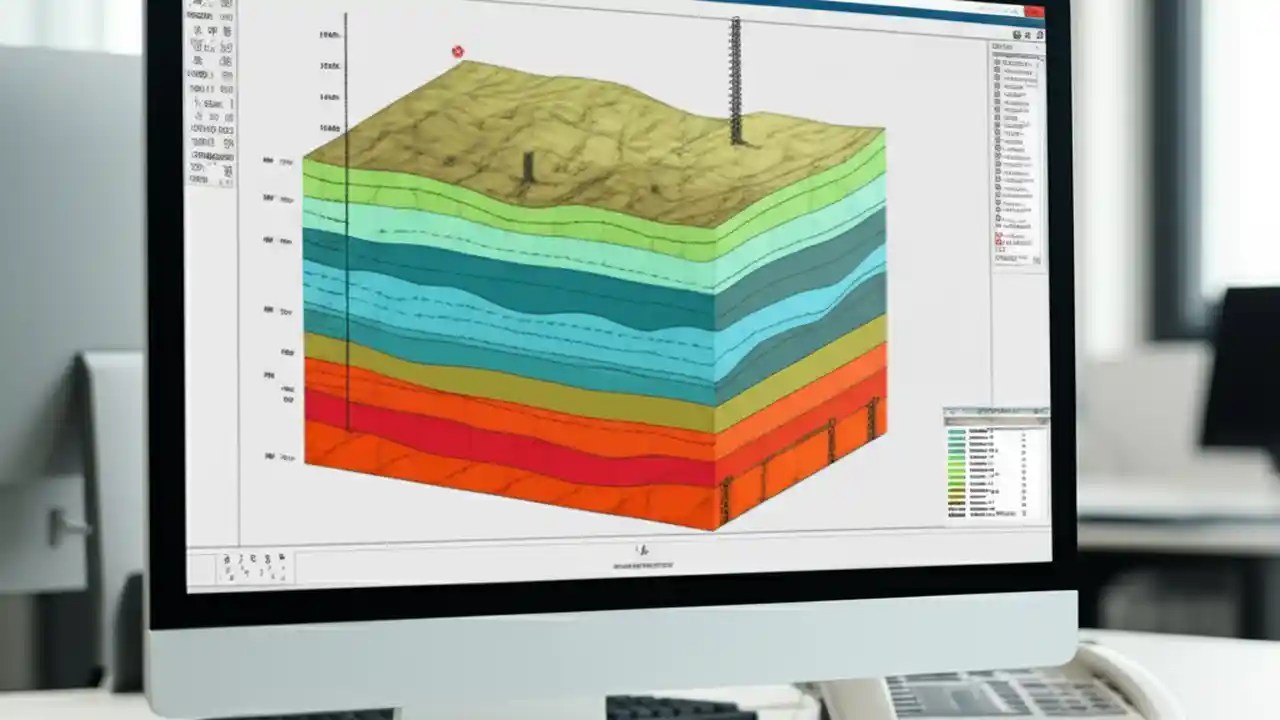Toggle the red-marked item near the tree bottom

pyautogui.click(x=999, y=235)
